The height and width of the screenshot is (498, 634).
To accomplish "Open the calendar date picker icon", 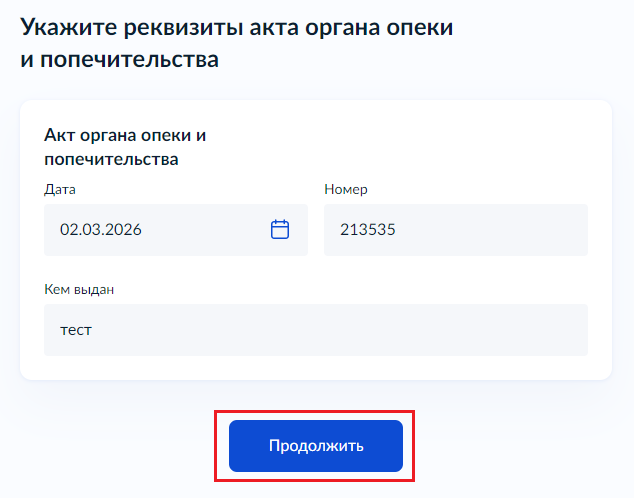I will (x=280, y=229).
